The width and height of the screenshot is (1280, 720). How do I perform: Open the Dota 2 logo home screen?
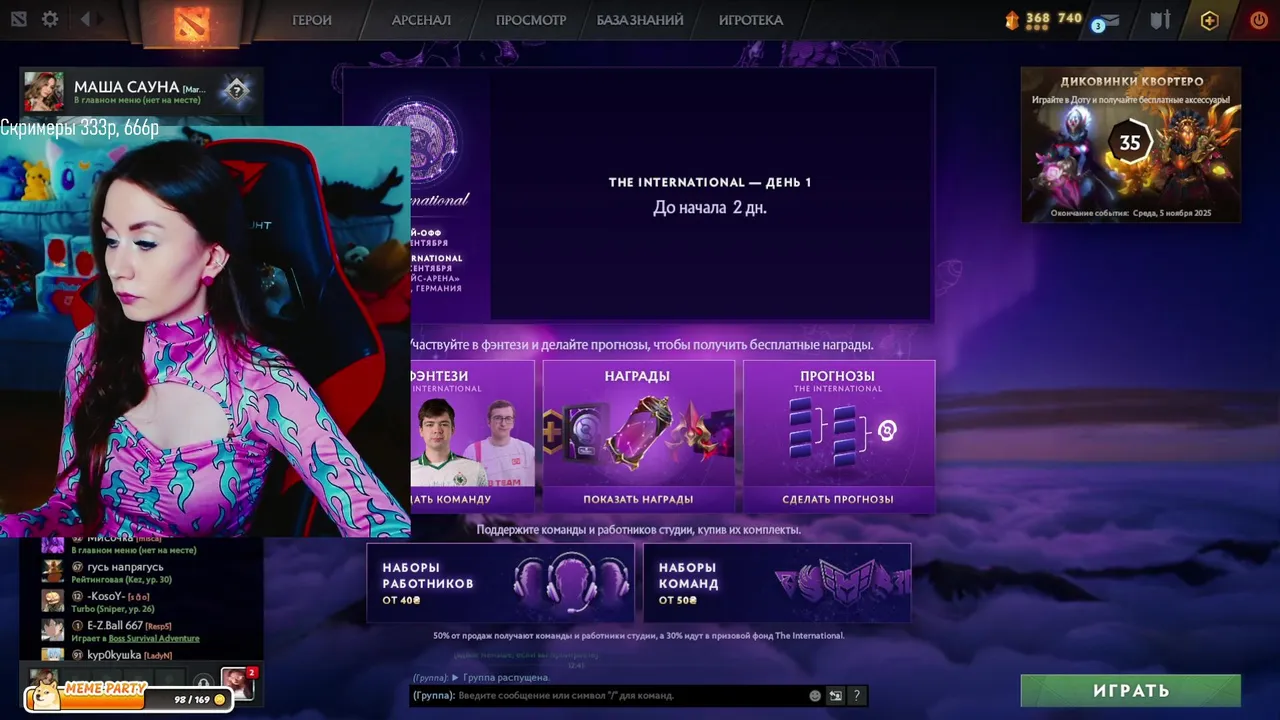tap(192, 22)
